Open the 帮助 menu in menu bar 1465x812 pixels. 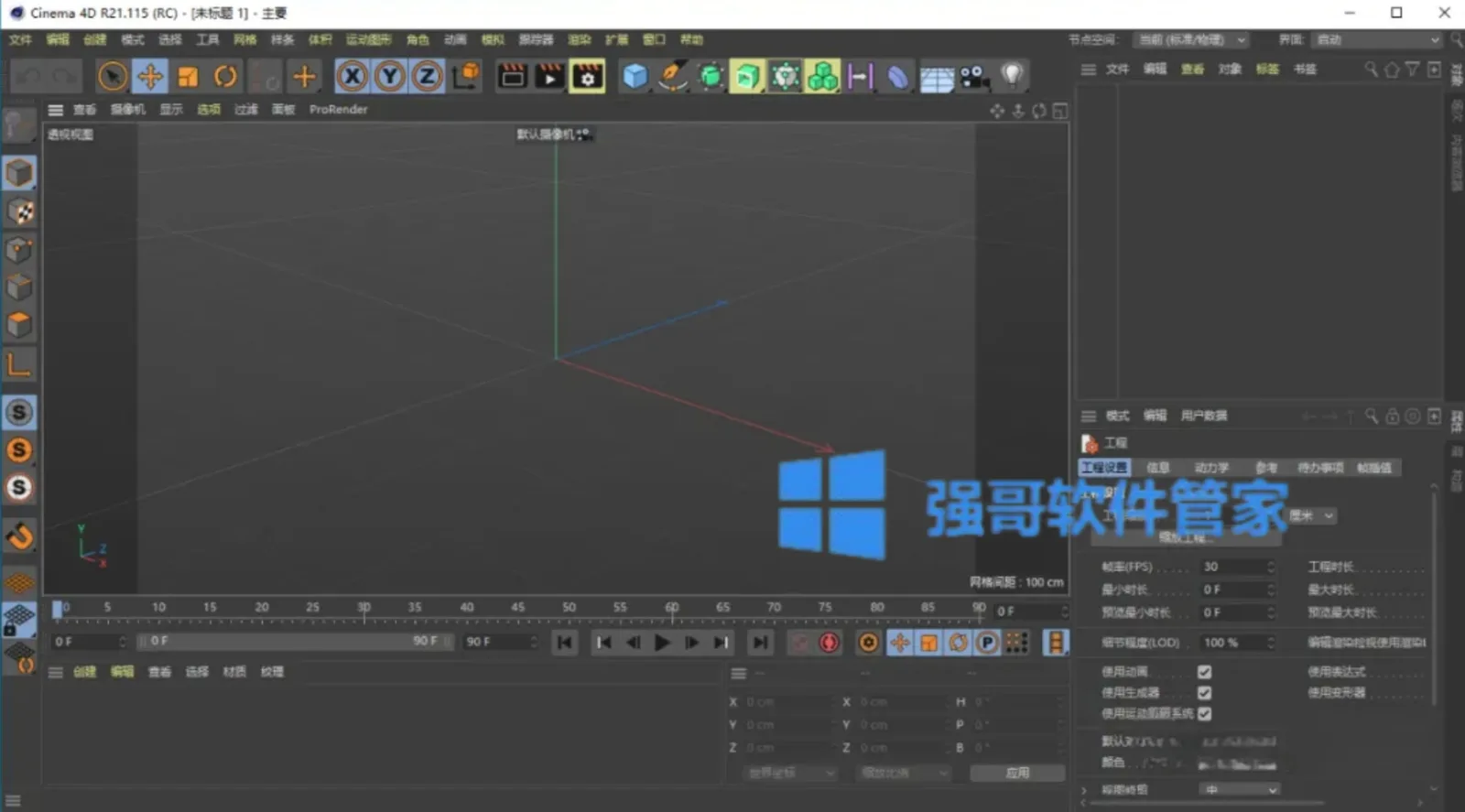tap(691, 39)
